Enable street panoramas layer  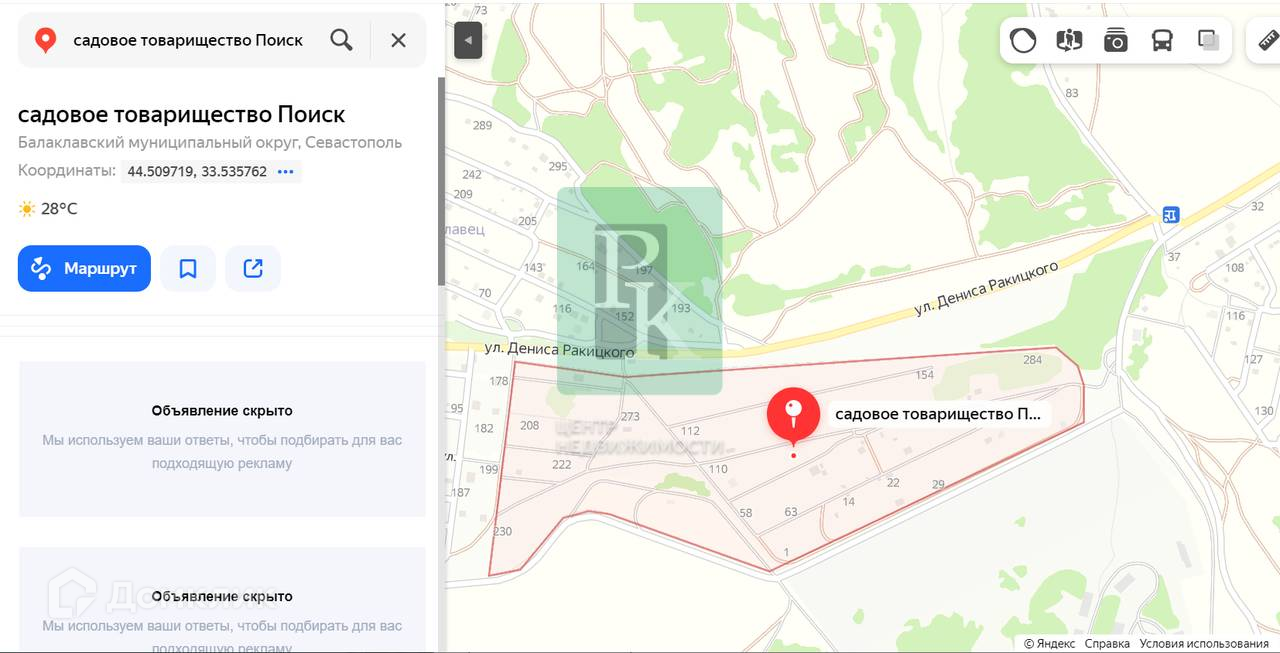(1069, 41)
